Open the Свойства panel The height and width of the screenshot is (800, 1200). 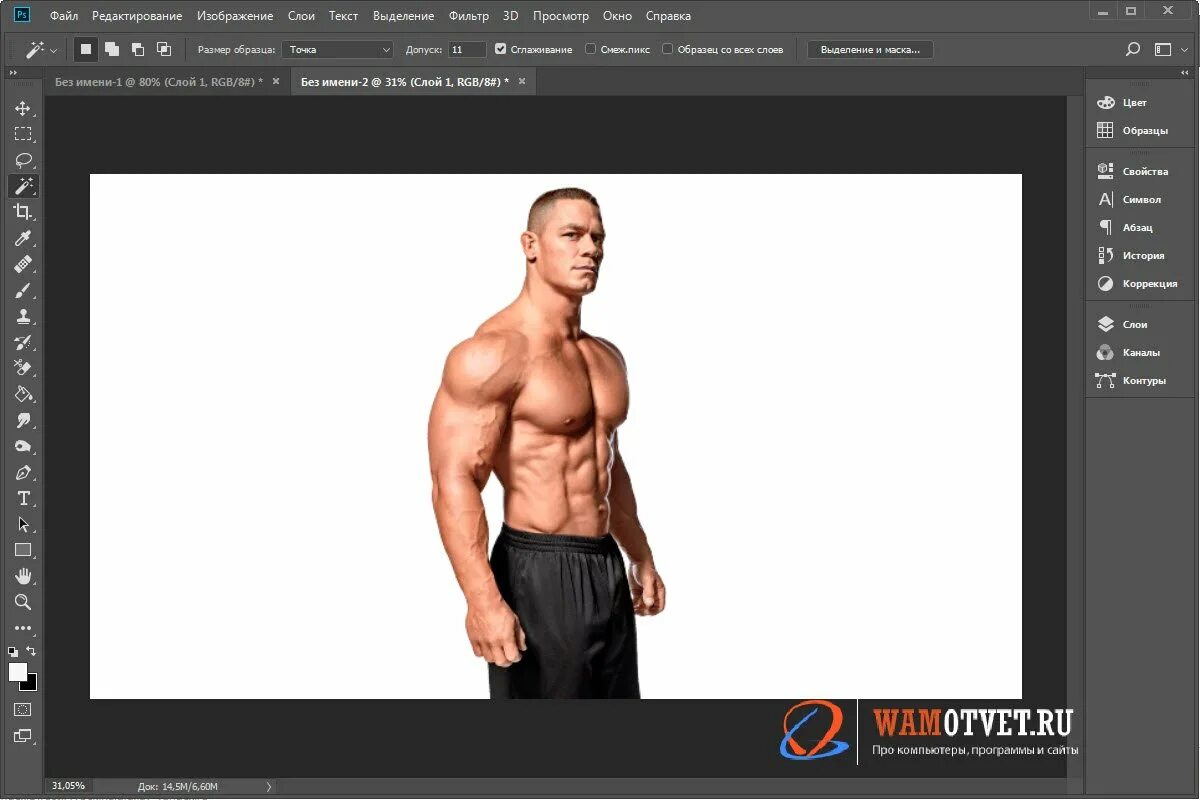(1145, 171)
